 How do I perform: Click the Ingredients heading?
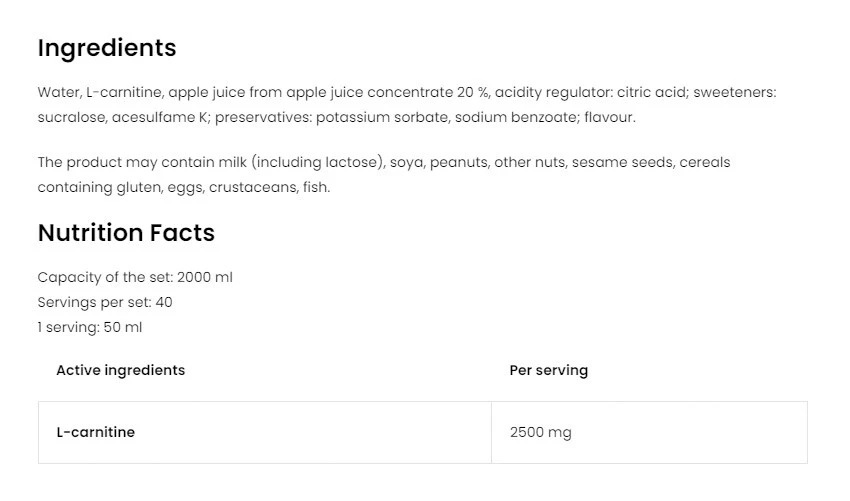[106, 48]
